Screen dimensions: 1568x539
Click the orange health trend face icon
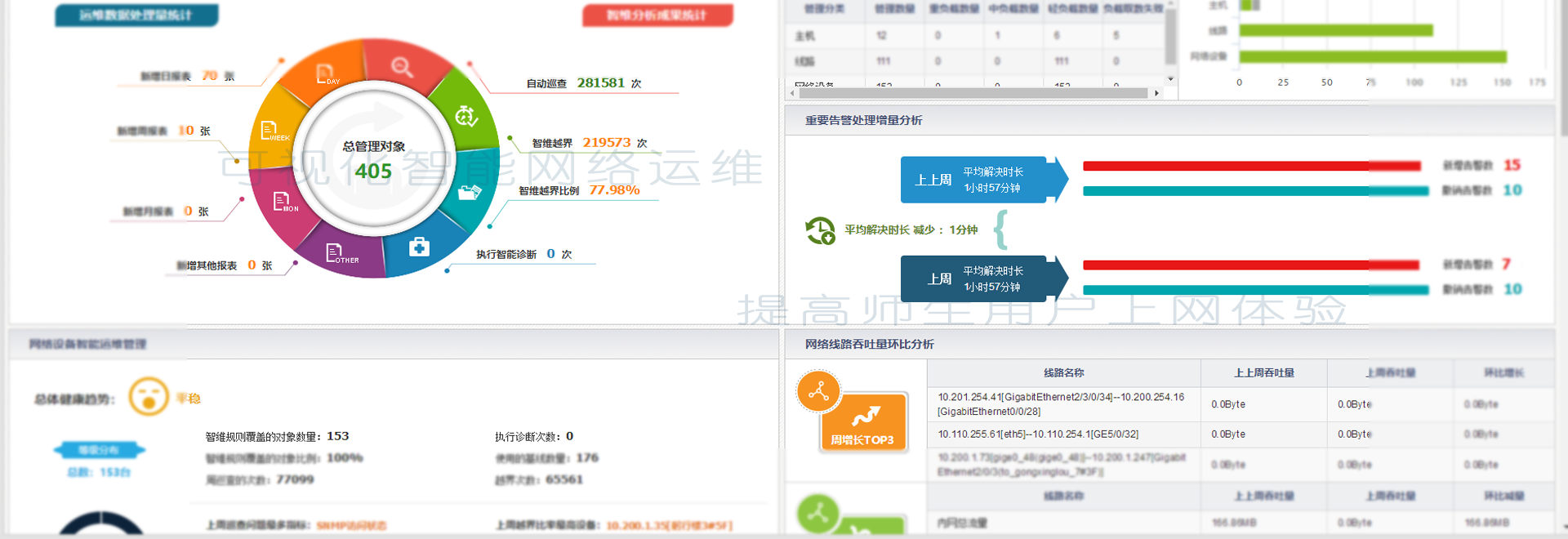coord(149,397)
